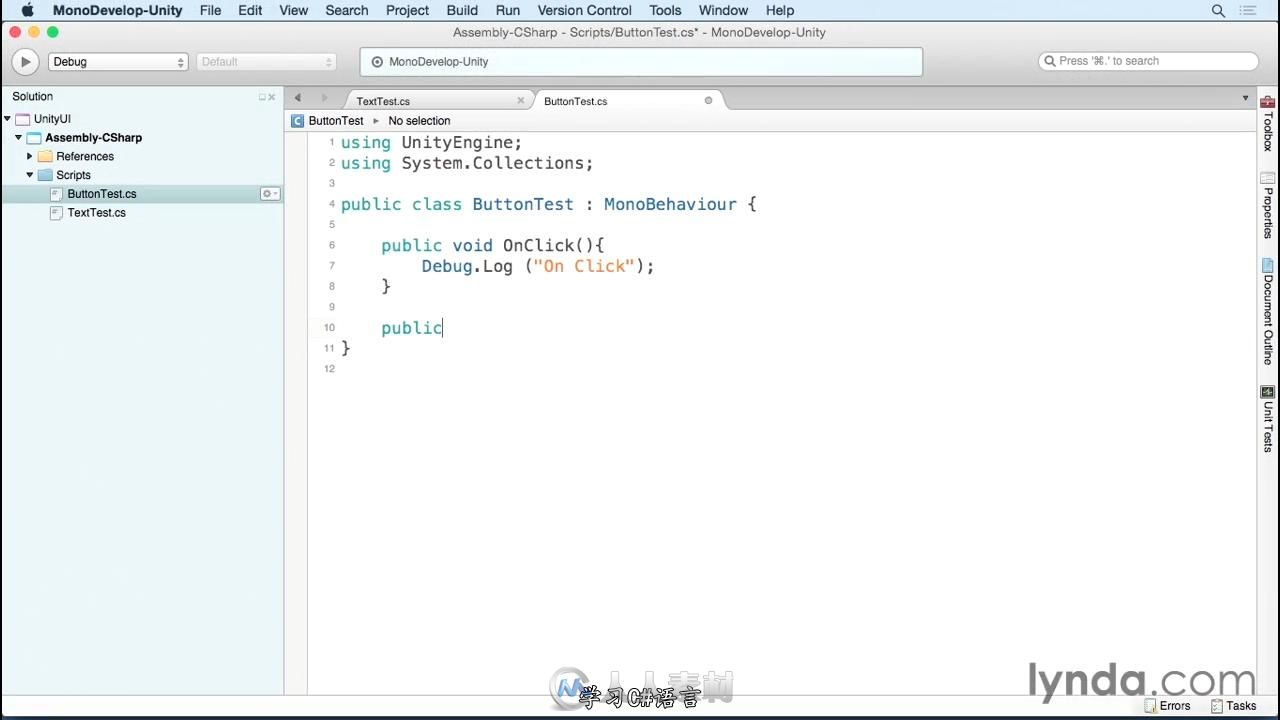
Task: Open the Window menu
Action: [x=723, y=10]
